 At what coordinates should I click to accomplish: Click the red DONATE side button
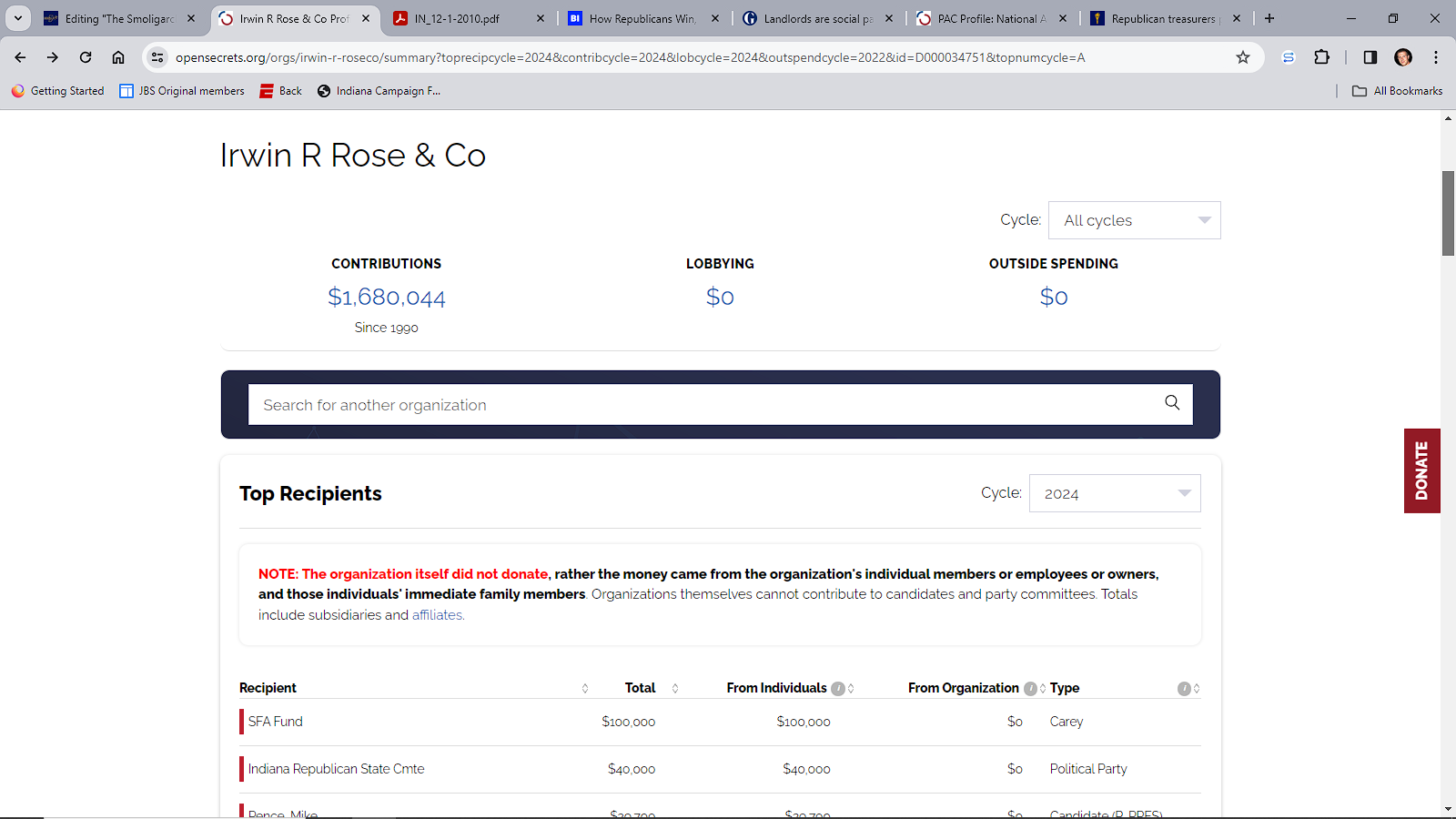(1421, 470)
